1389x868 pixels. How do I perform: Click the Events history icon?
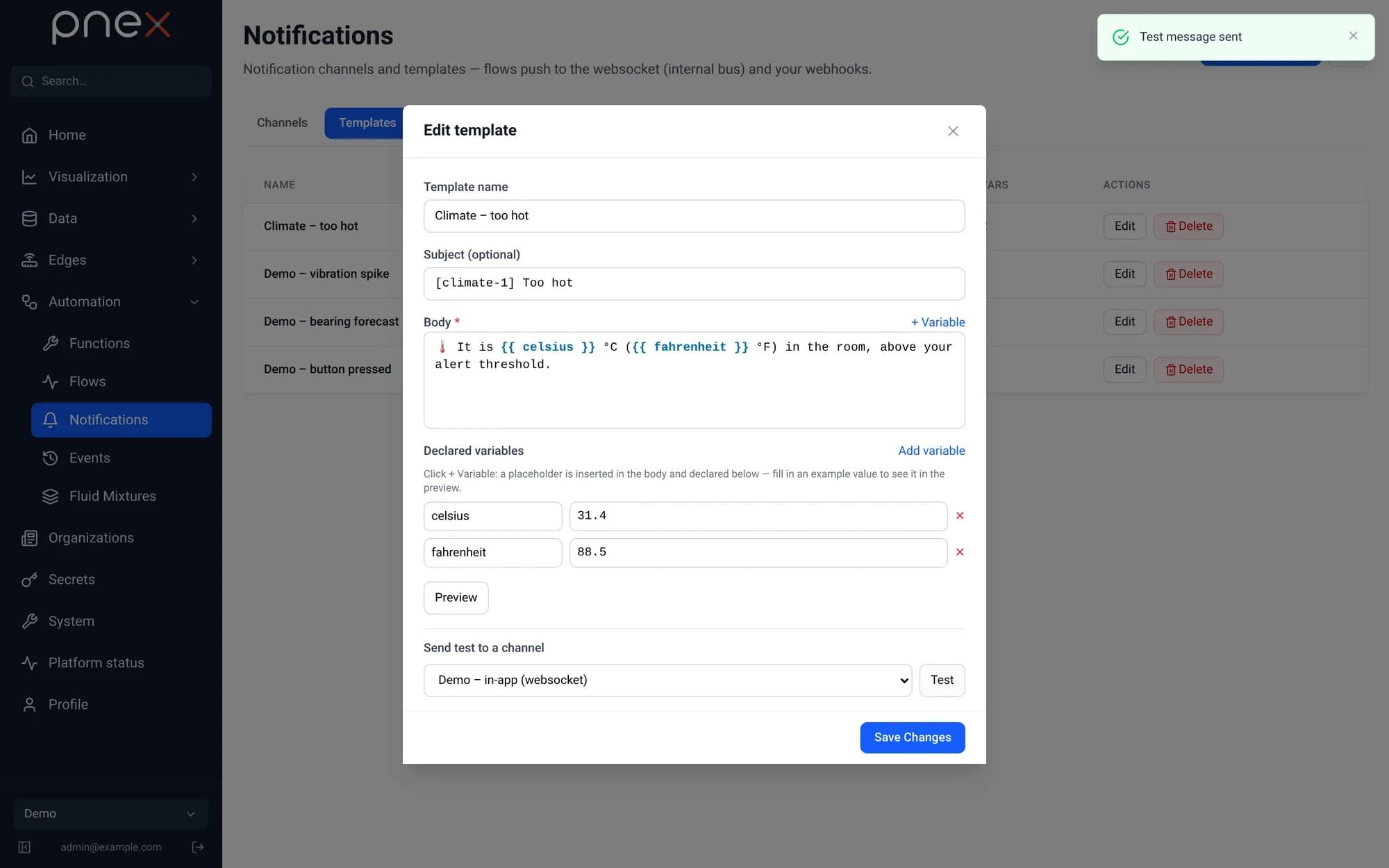tap(50, 458)
